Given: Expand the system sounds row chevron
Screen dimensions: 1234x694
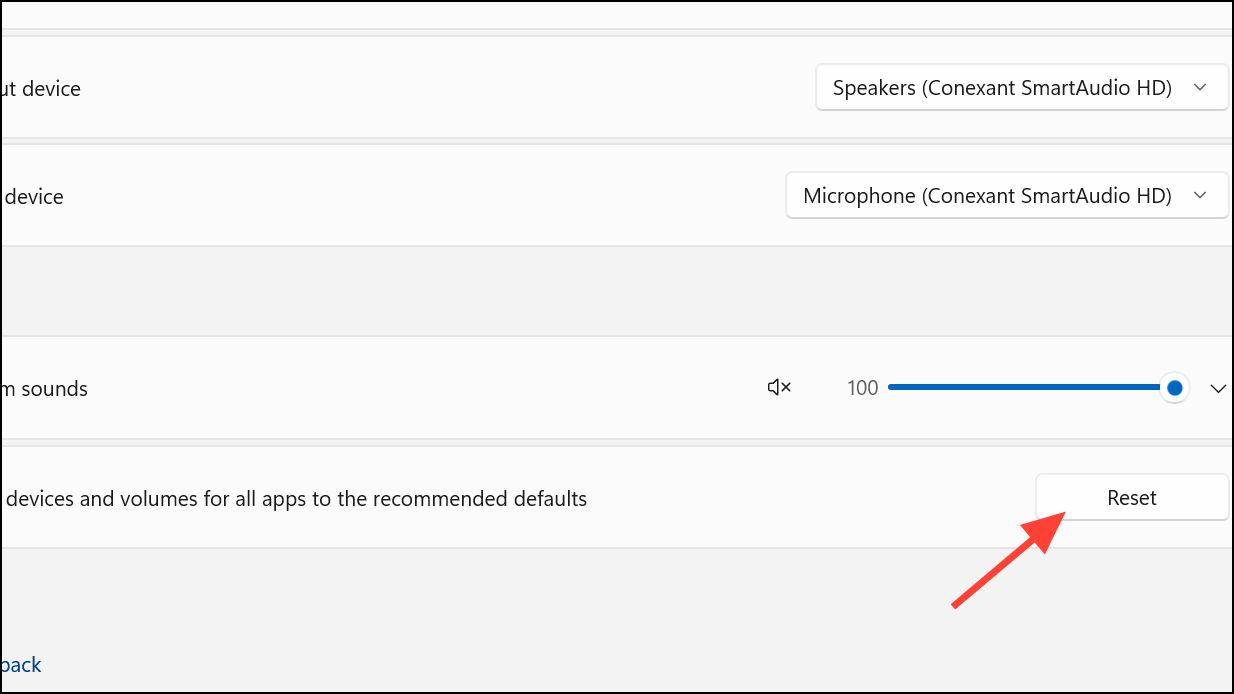Looking at the screenshot, I should tap(1218, 389).
